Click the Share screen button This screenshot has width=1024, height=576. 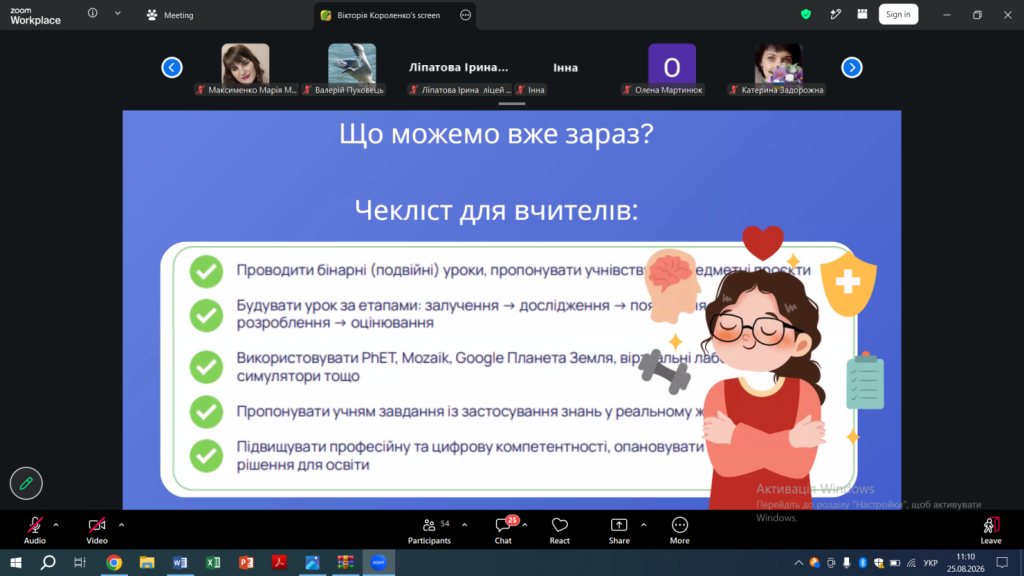tap(619, 530)
